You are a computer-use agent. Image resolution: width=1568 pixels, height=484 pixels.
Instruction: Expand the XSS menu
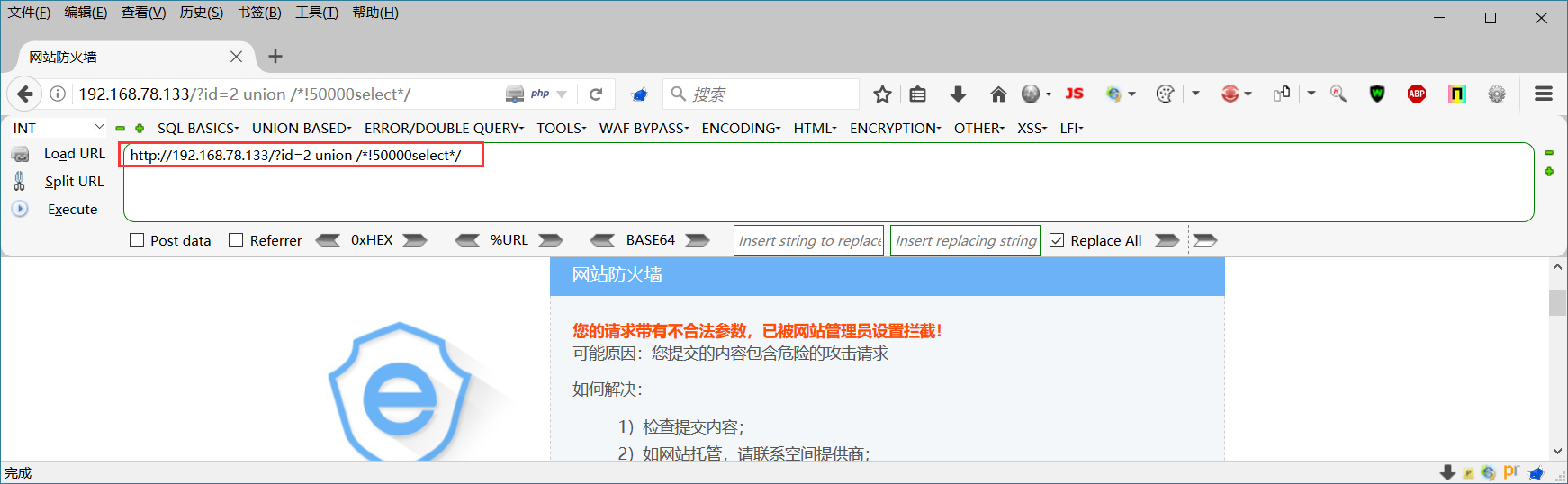1032,128
